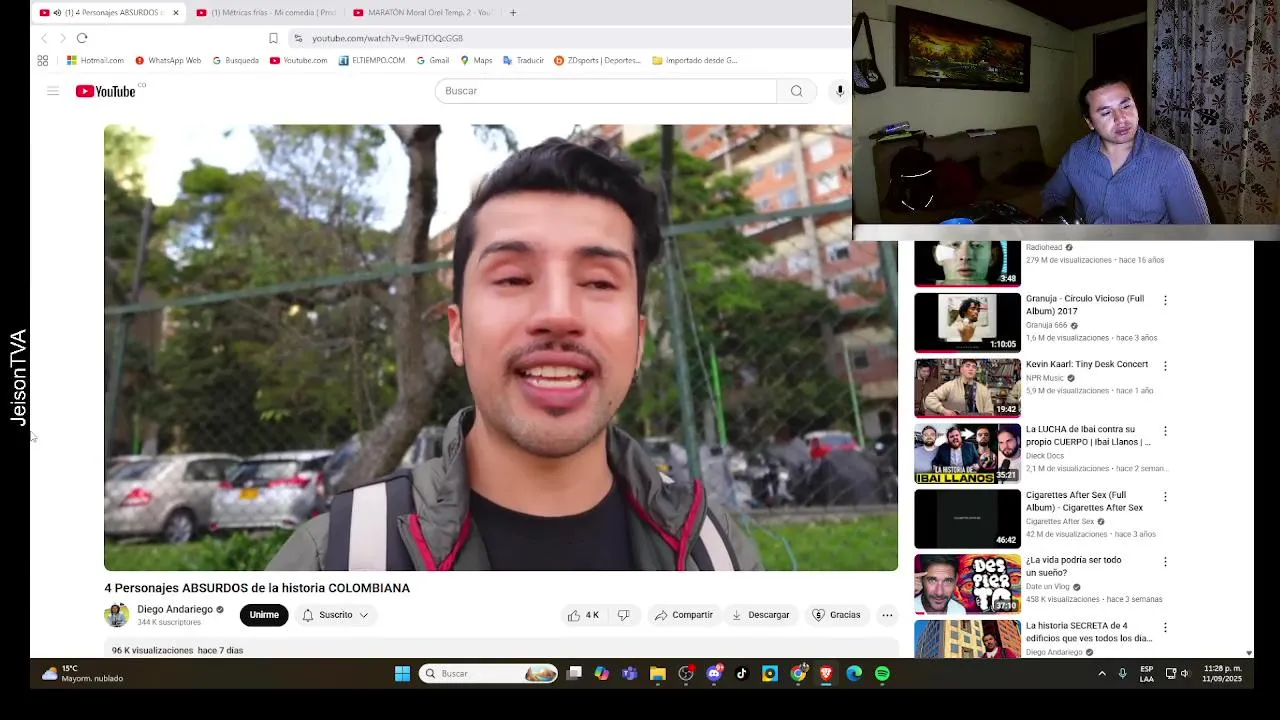Open the Windows Start menu
Image resolution: width=1280 pixels, height=720 pixels.
click(x=402, y=674)
